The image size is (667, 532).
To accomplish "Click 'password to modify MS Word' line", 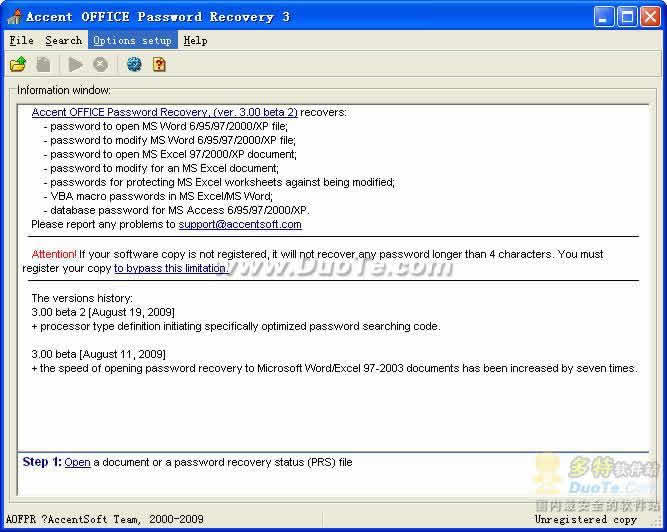I will [x=170, y=140].
